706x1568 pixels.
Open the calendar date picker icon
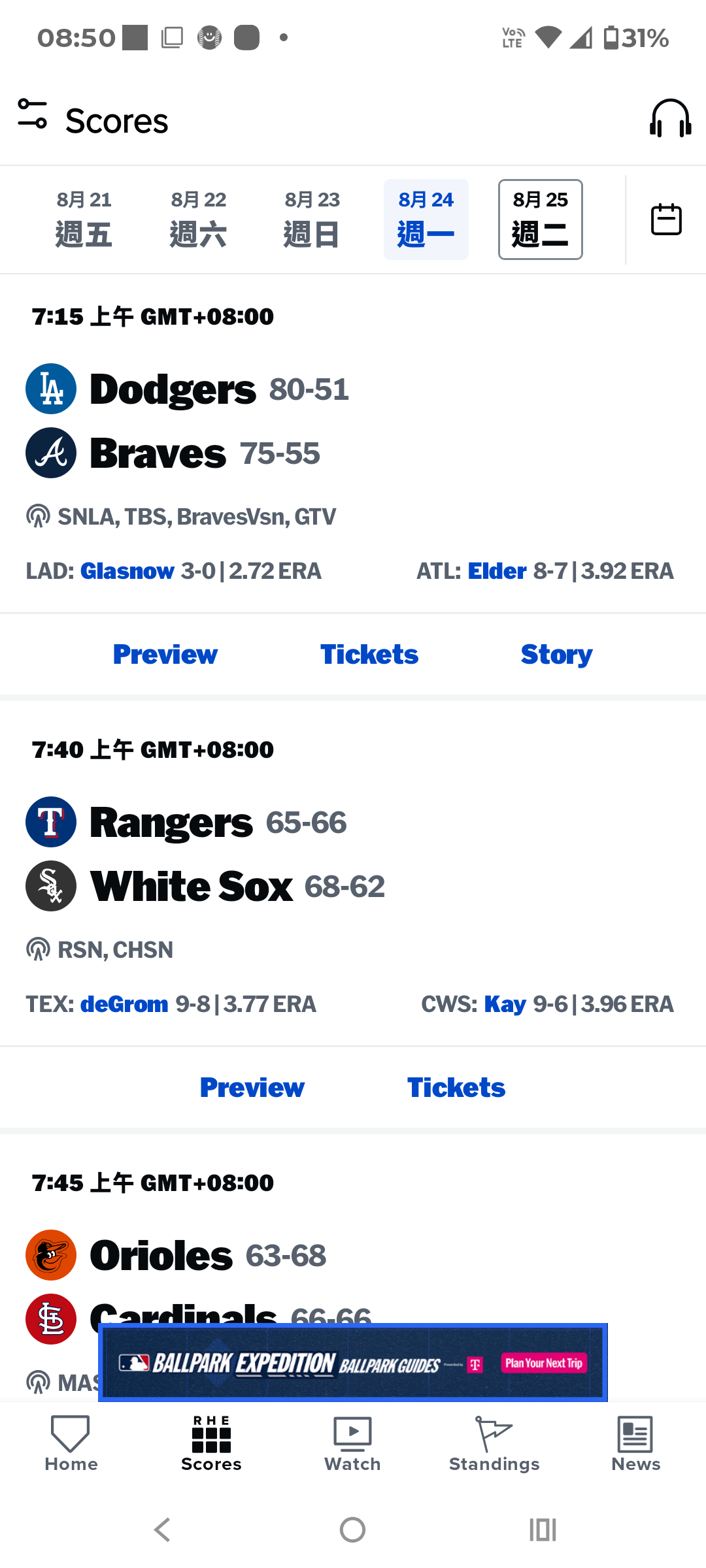click(666, 219)
